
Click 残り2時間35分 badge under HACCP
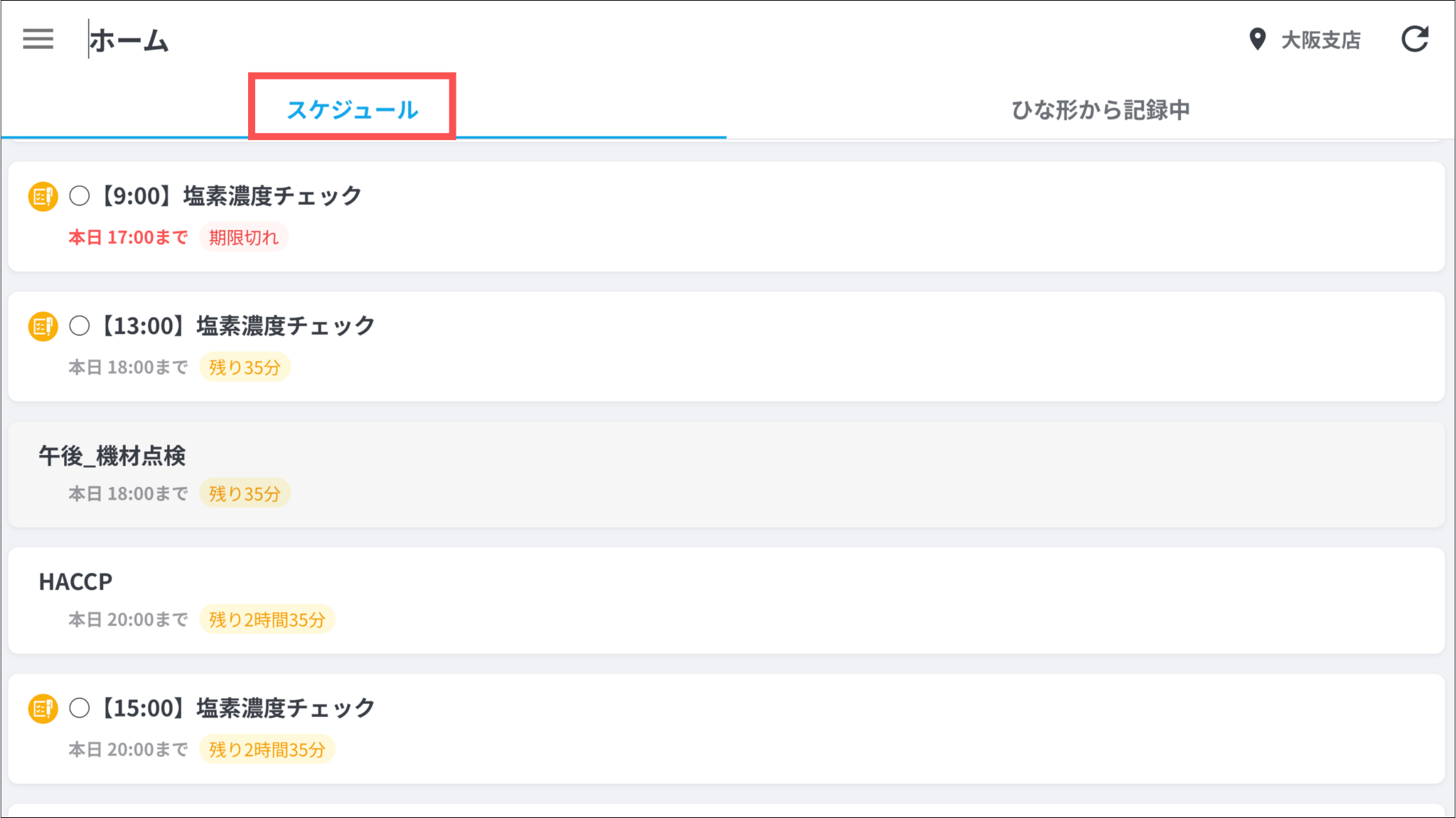pos(267,620)
